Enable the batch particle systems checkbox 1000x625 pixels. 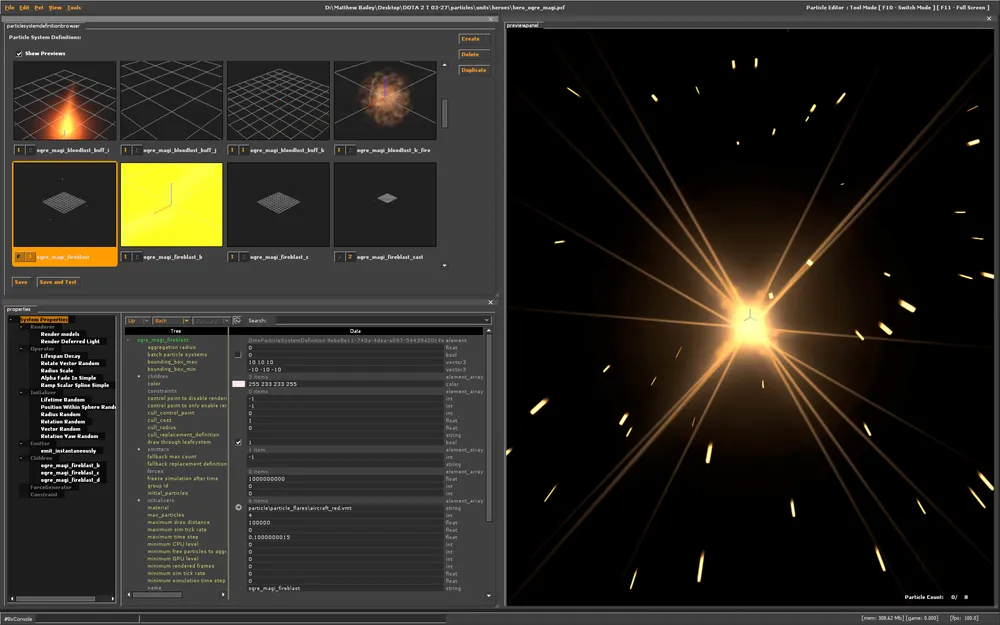pos(238,354)
